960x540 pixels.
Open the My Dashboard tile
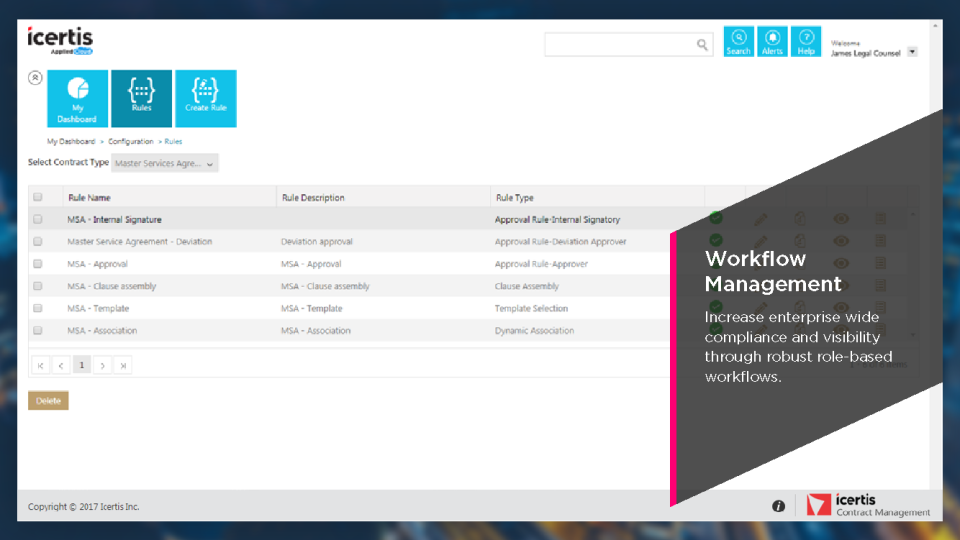pos(77,98)
